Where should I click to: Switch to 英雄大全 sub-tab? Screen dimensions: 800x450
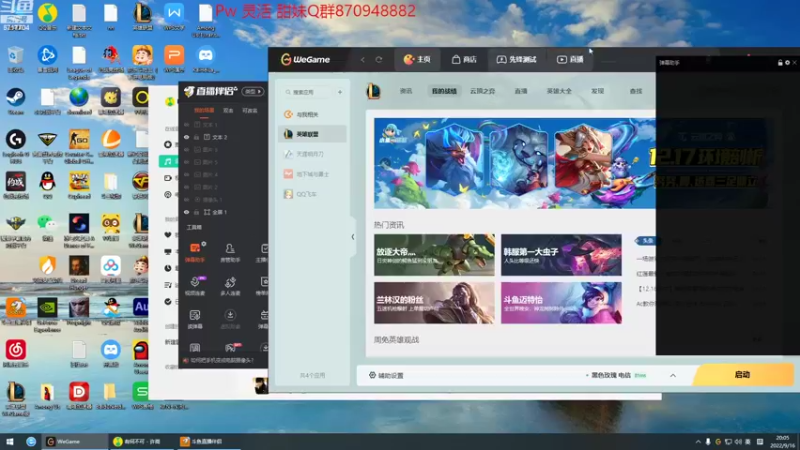[559, 91]
